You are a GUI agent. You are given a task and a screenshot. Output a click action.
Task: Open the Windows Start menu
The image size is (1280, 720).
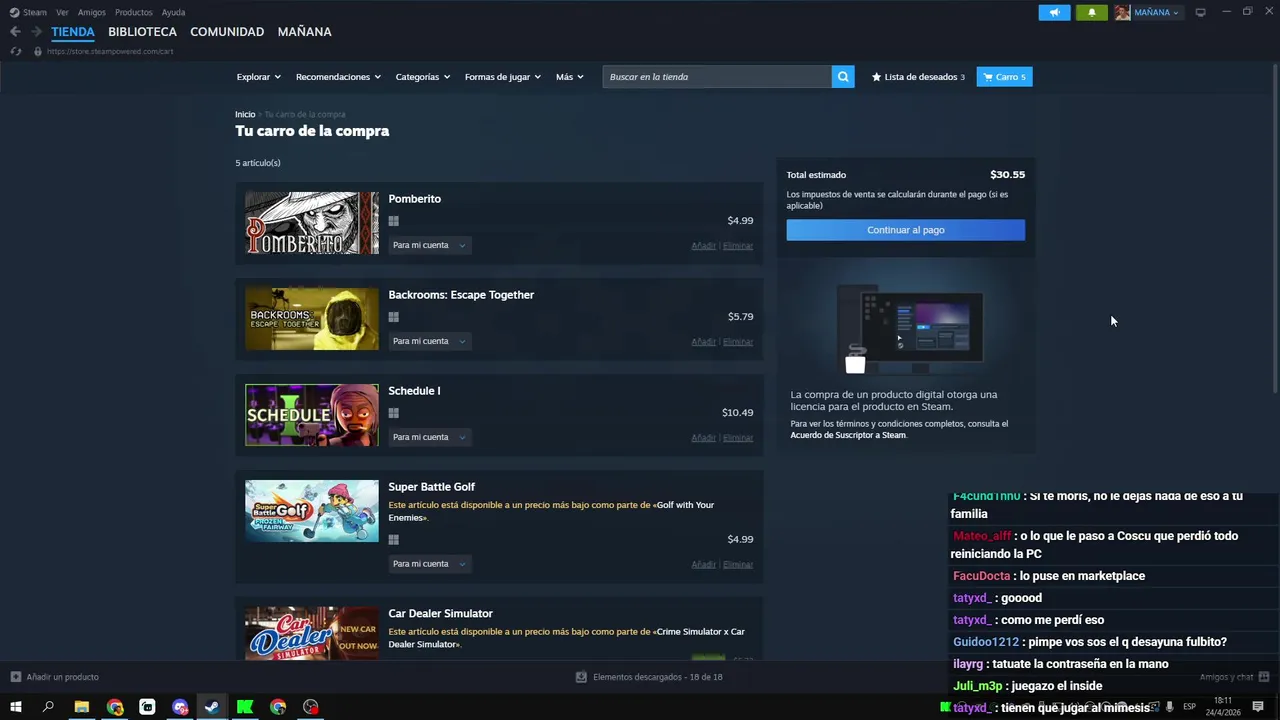15,707
